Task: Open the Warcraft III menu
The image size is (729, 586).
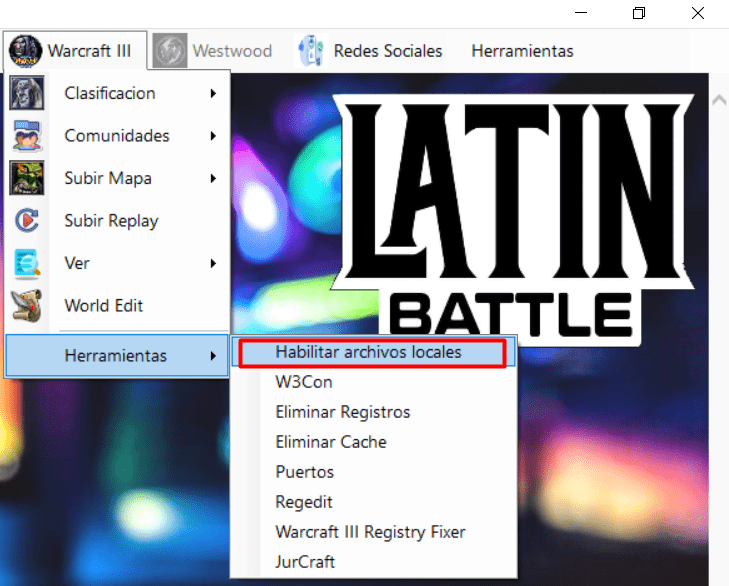Action: coord(75,50)
